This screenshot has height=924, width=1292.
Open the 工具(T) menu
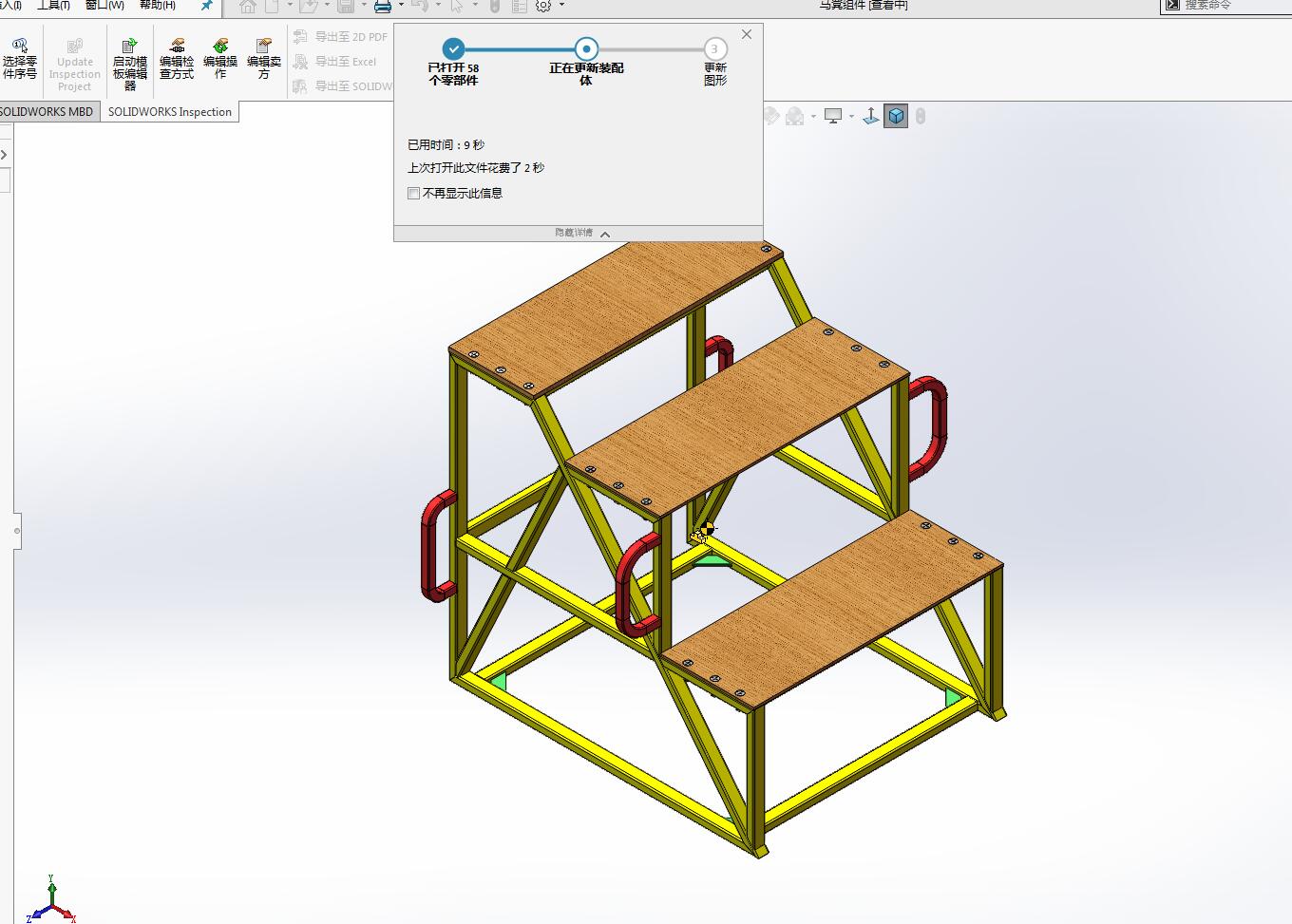pos(53,6)
